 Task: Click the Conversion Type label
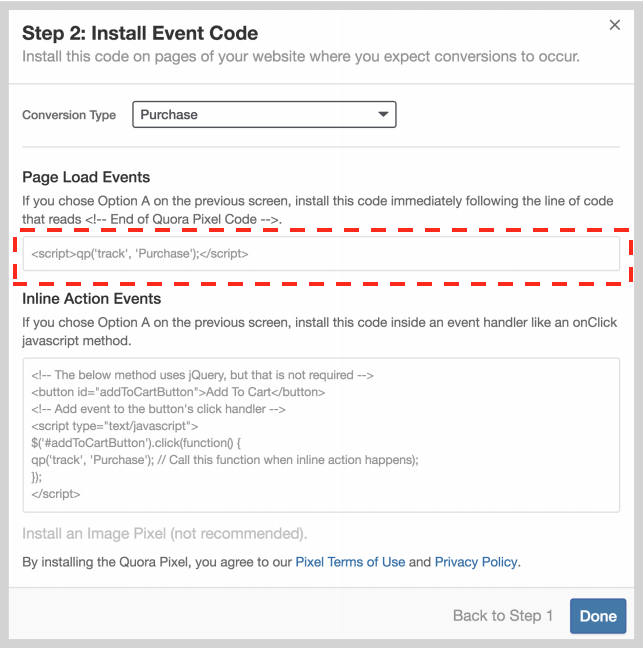[69, 115]
